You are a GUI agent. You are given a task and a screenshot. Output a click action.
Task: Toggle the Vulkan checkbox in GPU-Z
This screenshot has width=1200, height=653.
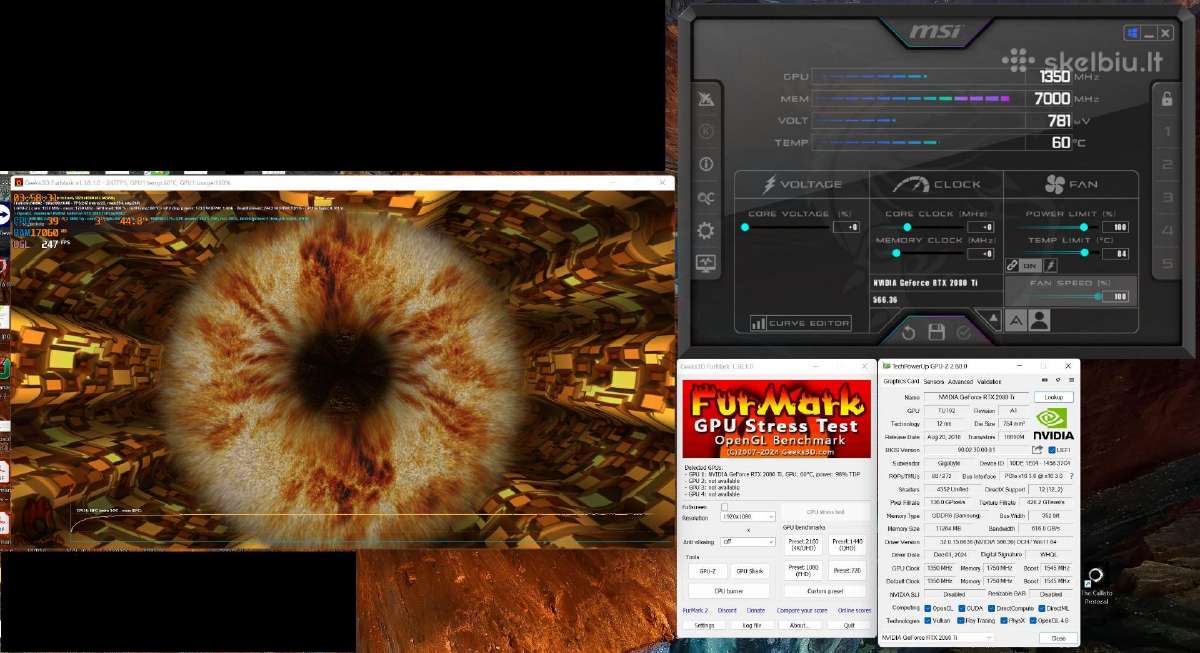click(928, 621)
